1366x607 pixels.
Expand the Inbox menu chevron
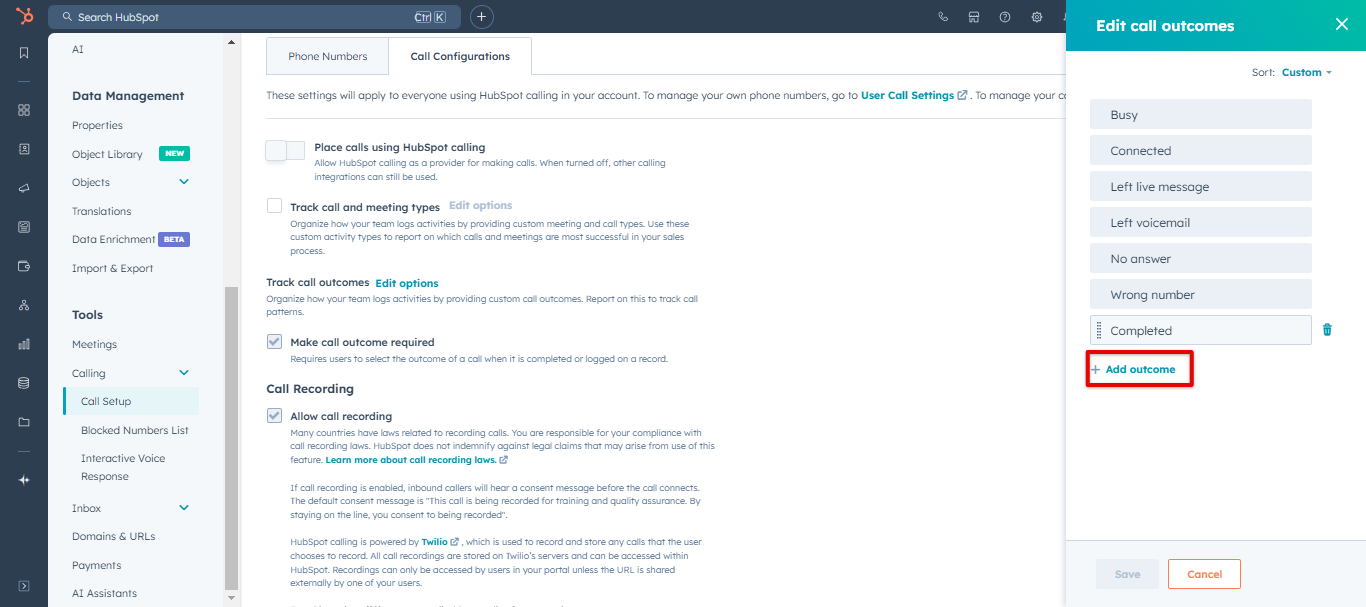[184, 508]
